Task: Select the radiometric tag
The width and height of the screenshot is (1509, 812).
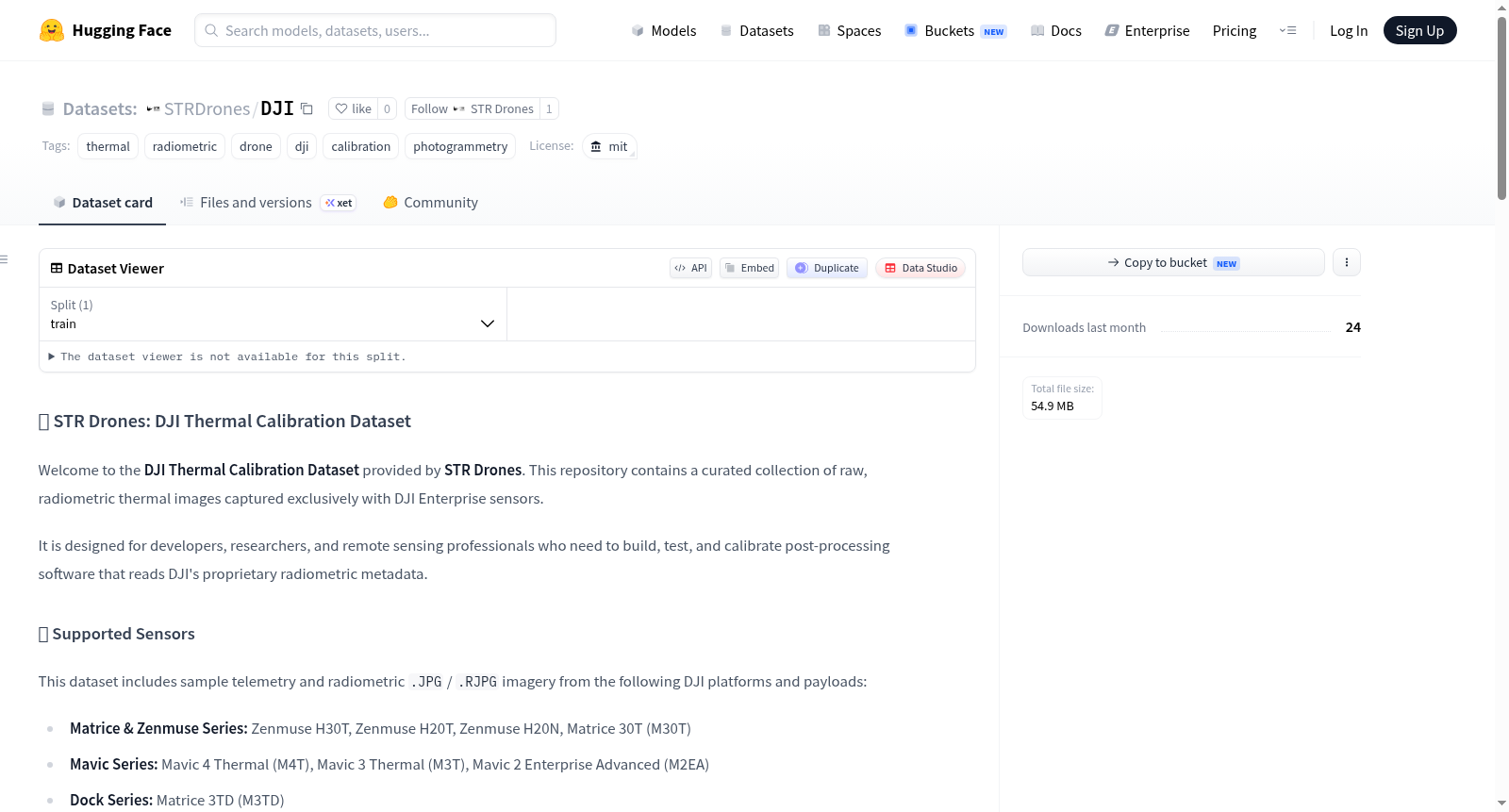Action: click(x=185, y=146)
